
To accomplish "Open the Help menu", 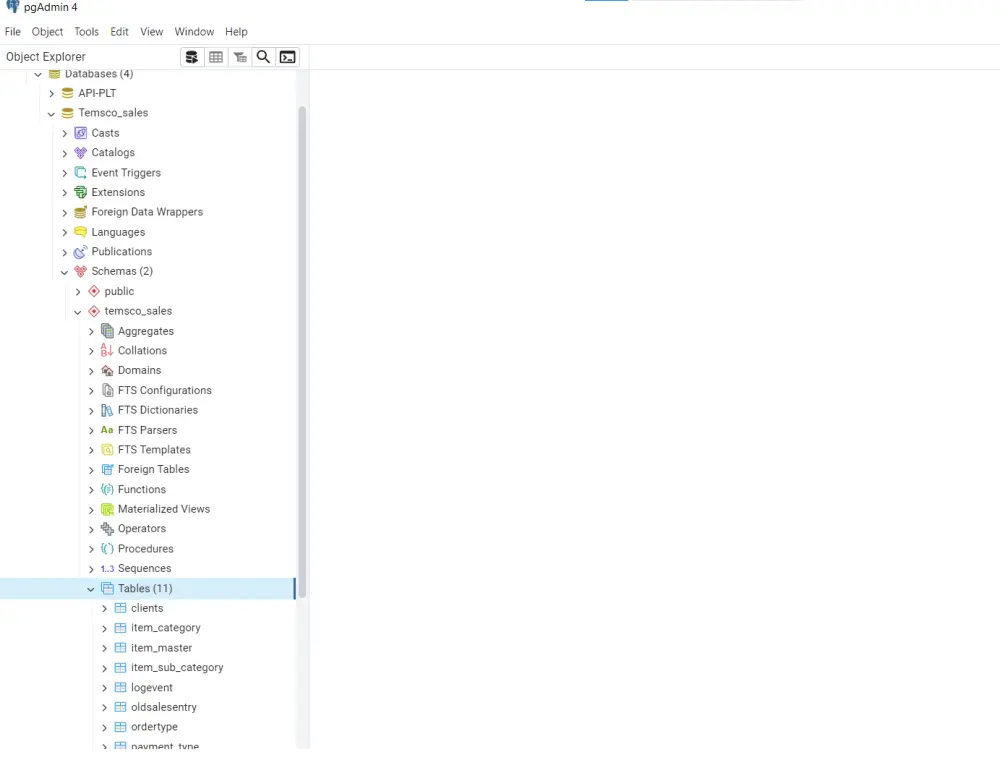I will tap(236, 31).
